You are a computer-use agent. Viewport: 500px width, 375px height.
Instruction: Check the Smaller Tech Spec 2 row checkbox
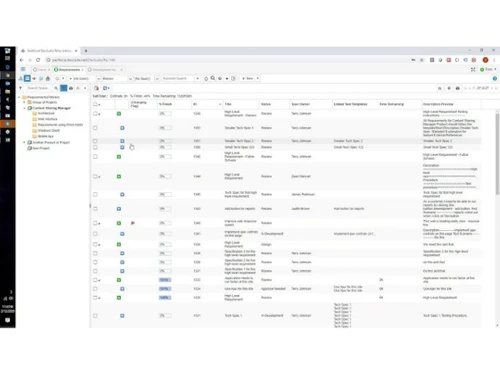coord(95,141)
